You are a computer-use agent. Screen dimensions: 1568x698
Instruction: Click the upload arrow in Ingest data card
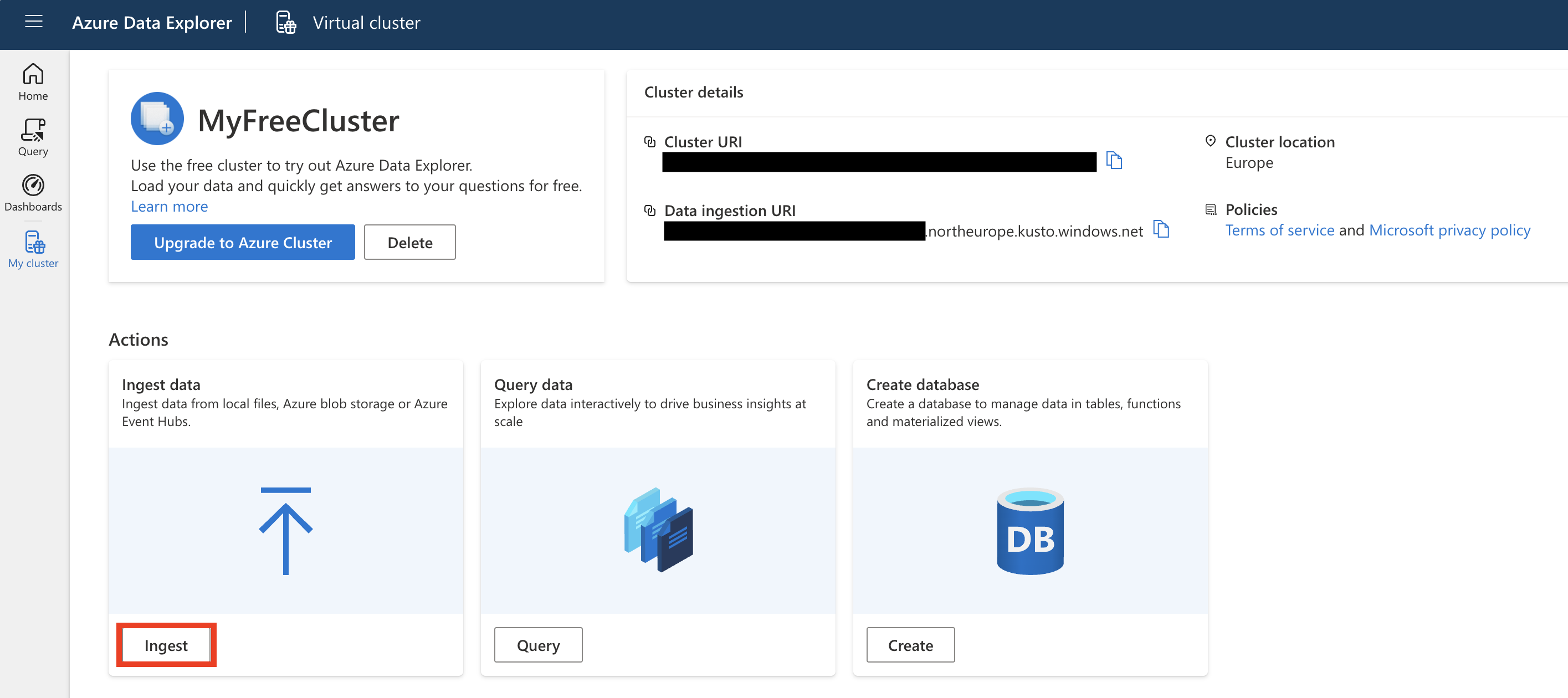point(285,531)
